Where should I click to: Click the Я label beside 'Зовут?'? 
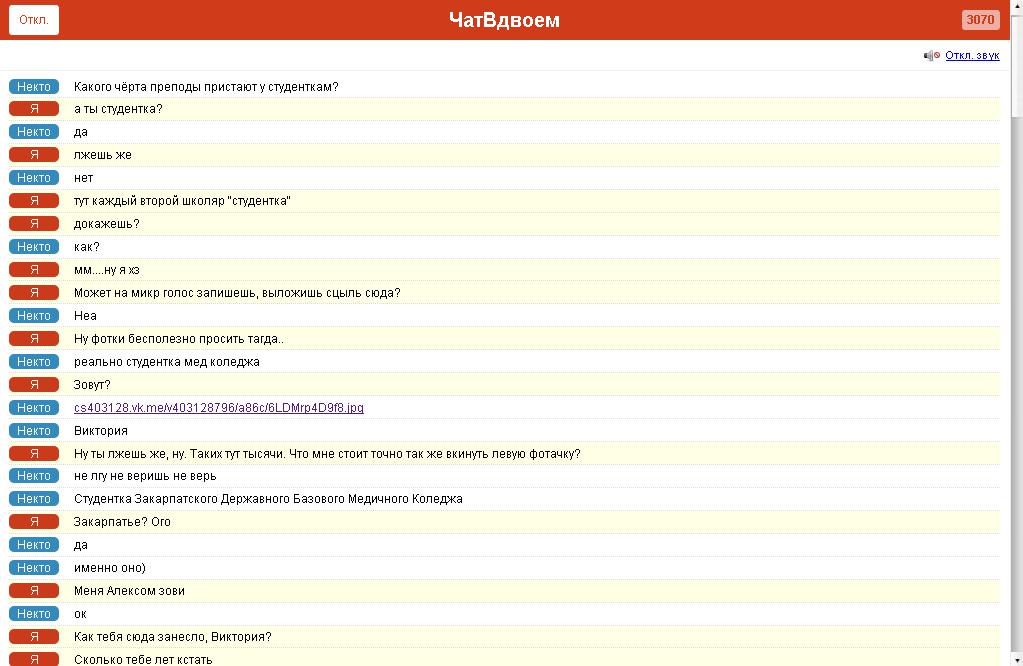[x=34, y=385]
